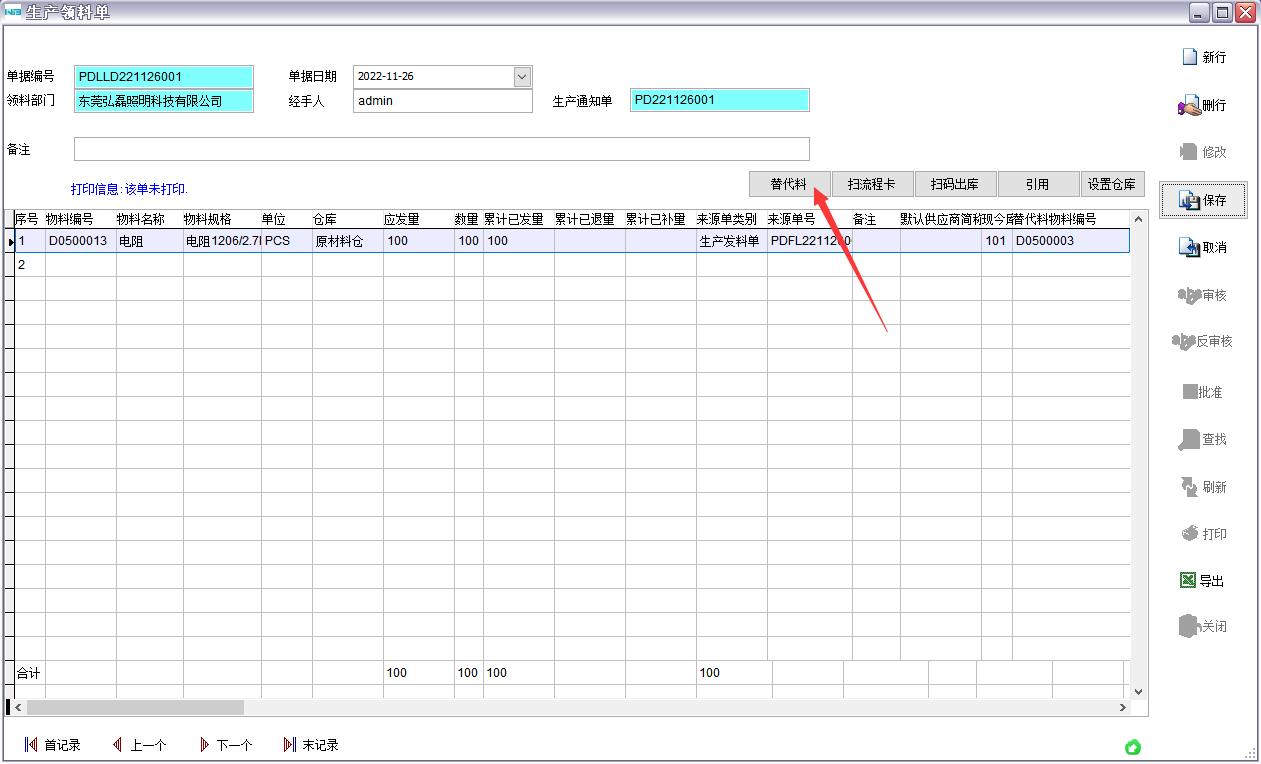Click the 扫流程卡 button

pos(872,184)
